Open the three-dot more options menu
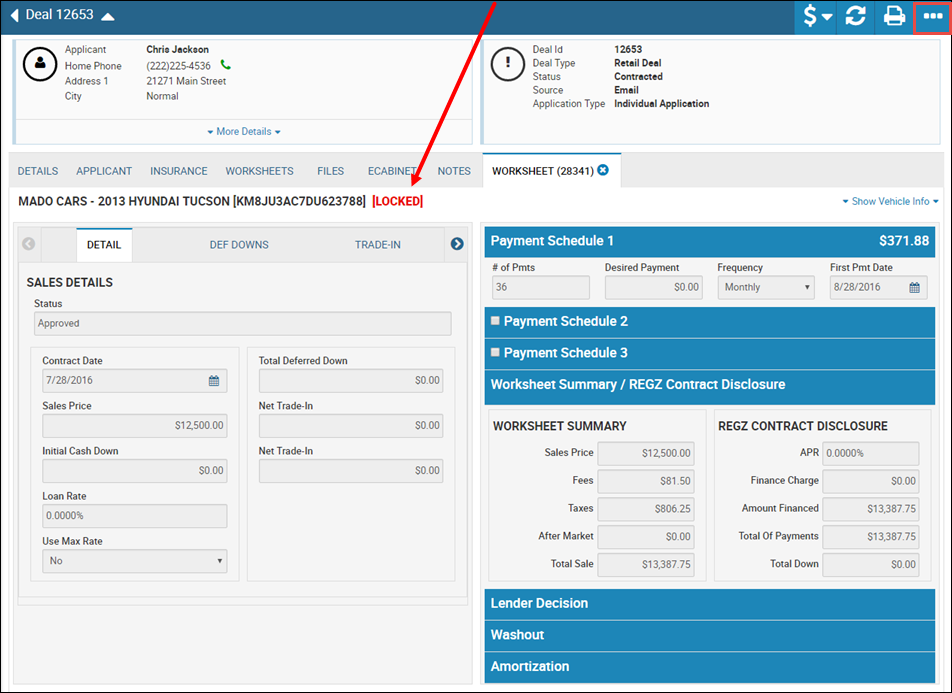This screenshot has width=952, height=693. pos(932,16)
